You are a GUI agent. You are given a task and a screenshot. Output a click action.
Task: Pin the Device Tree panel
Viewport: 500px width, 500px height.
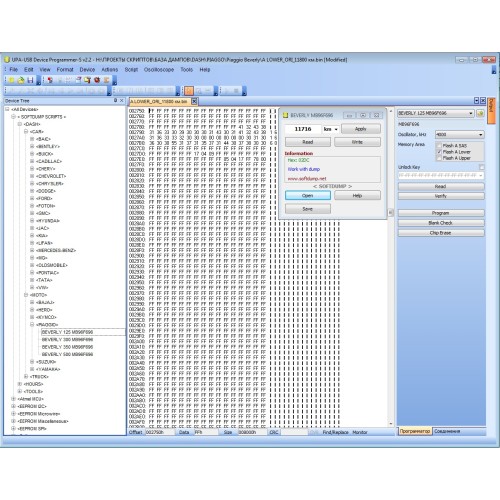[x=115, y=100]
